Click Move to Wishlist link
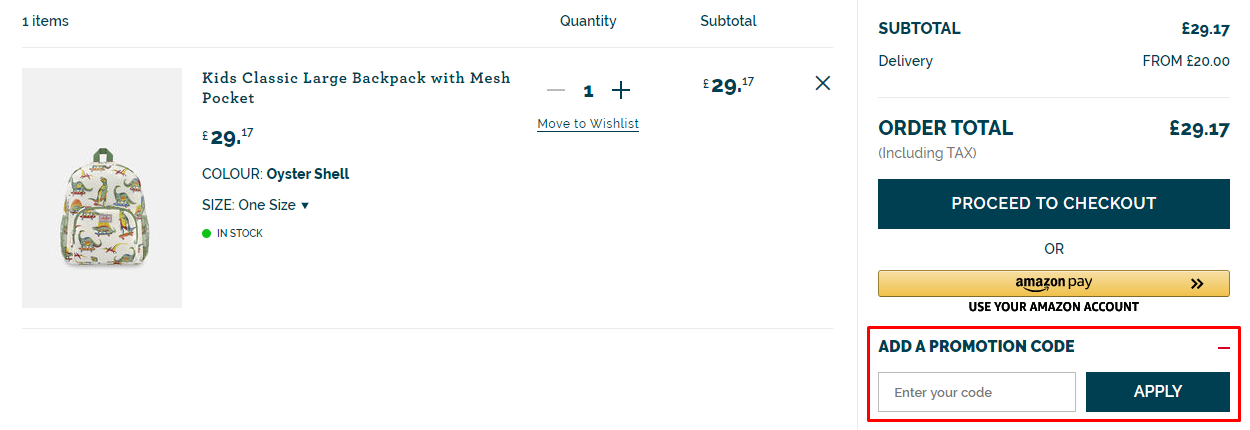The width and height of the screenshot is (1250, 430). point(588,124)
